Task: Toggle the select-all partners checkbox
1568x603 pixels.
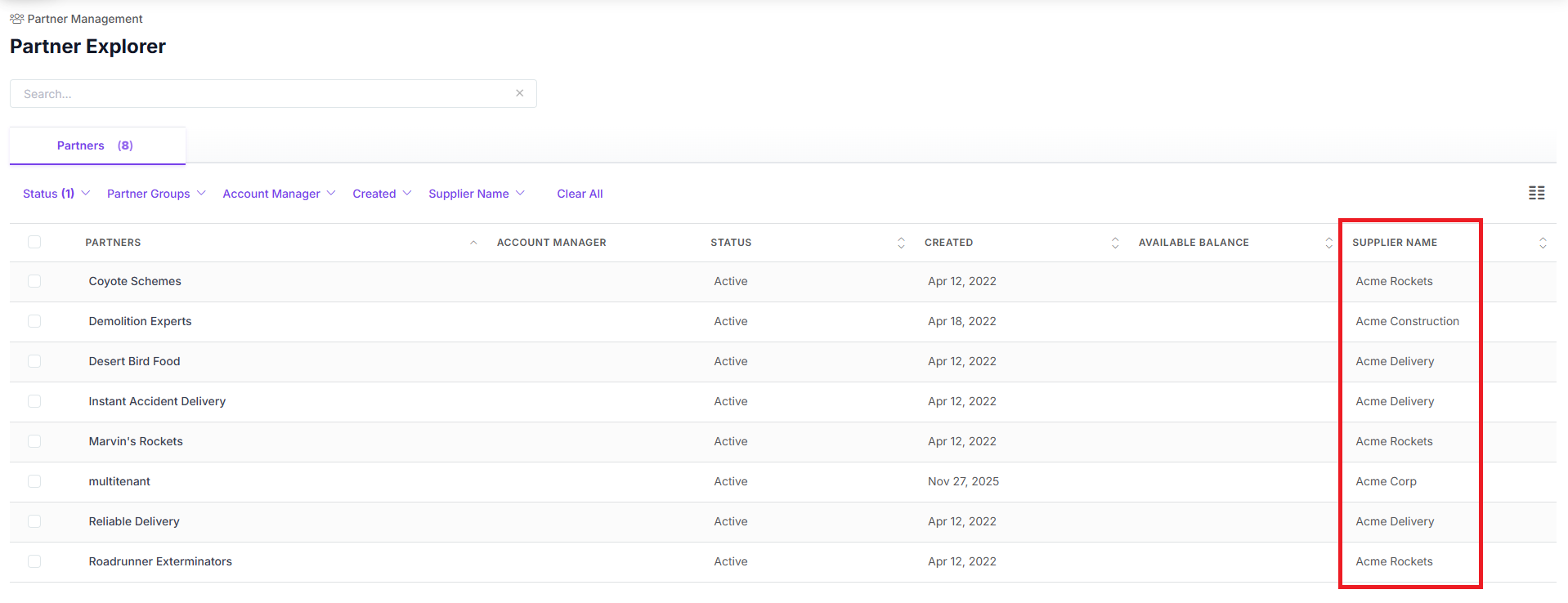Action: pos(34,242)
